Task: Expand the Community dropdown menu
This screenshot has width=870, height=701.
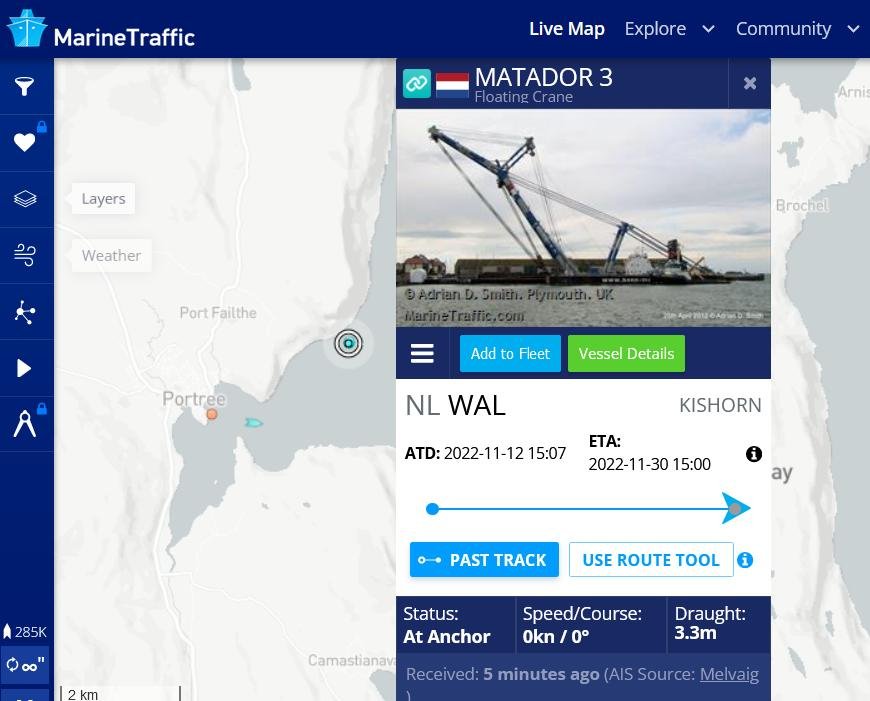Action: click(797, 29)
